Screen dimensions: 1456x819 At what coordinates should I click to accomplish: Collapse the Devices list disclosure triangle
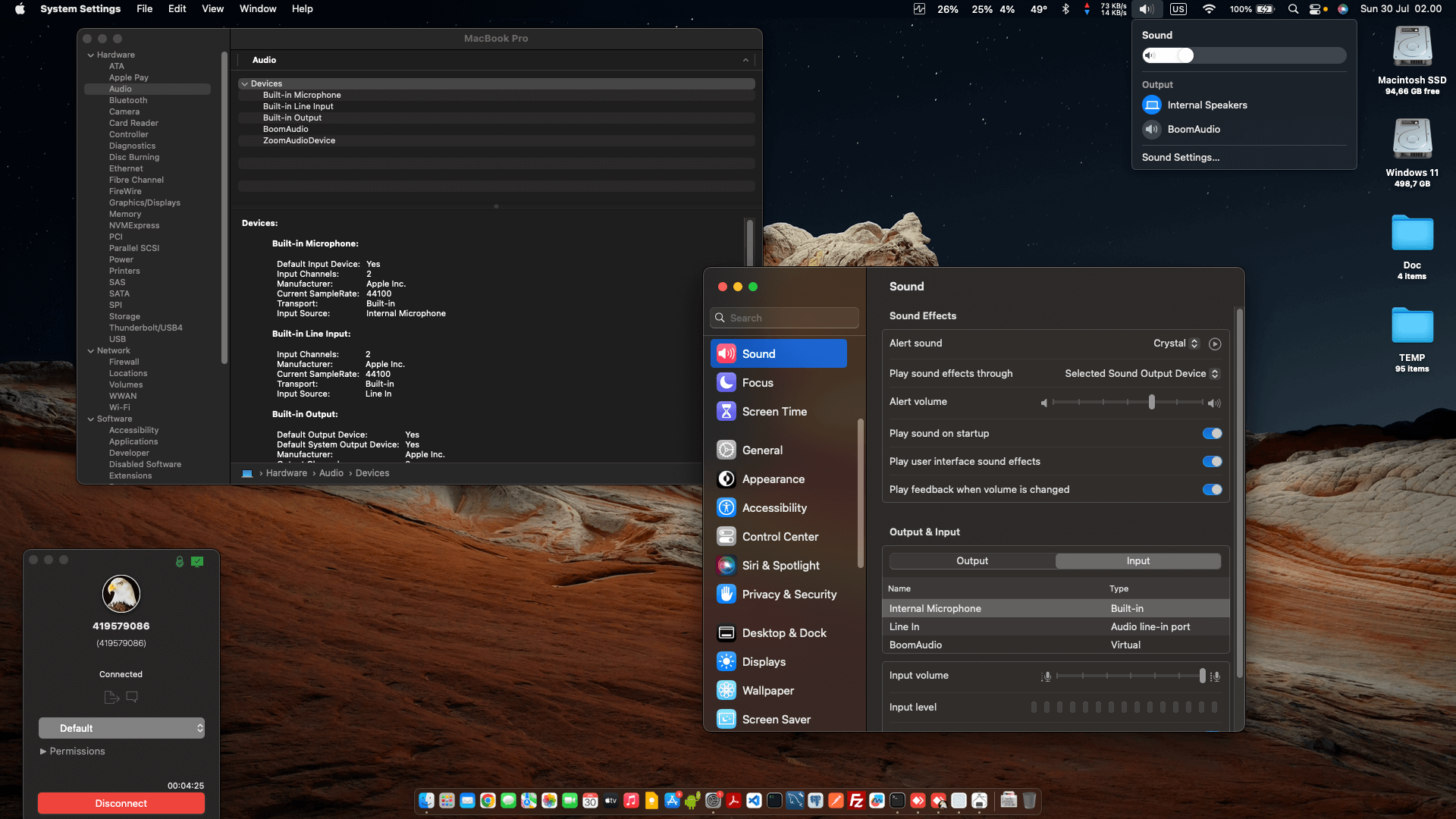pos(244,83)
